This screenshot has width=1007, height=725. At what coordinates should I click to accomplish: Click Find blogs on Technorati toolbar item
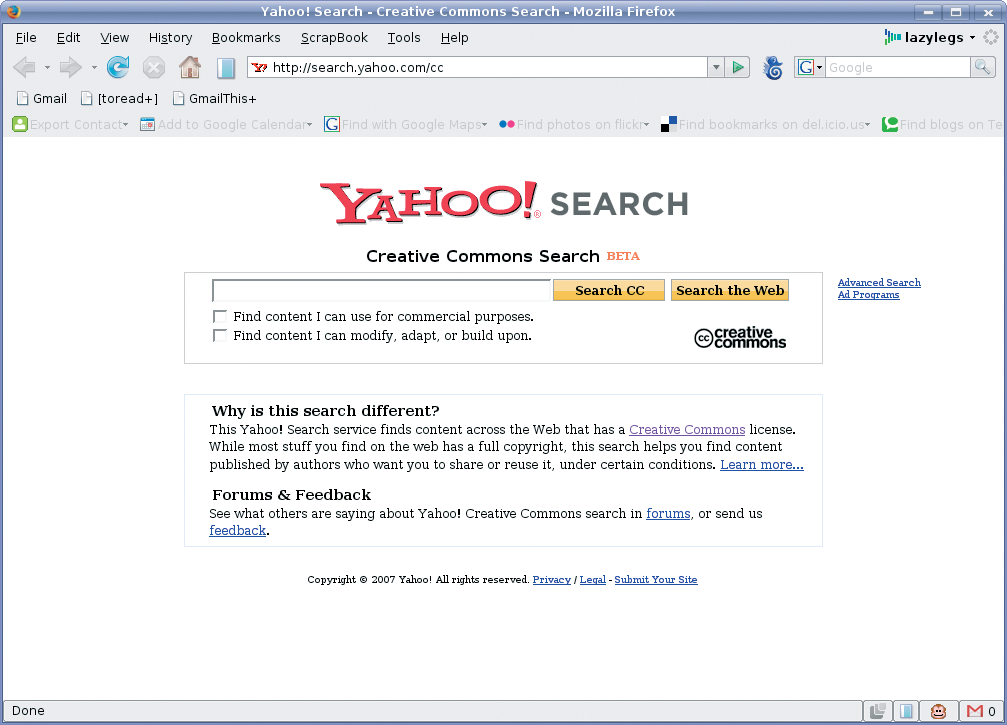pyautogui.click(x=943, y=125)
